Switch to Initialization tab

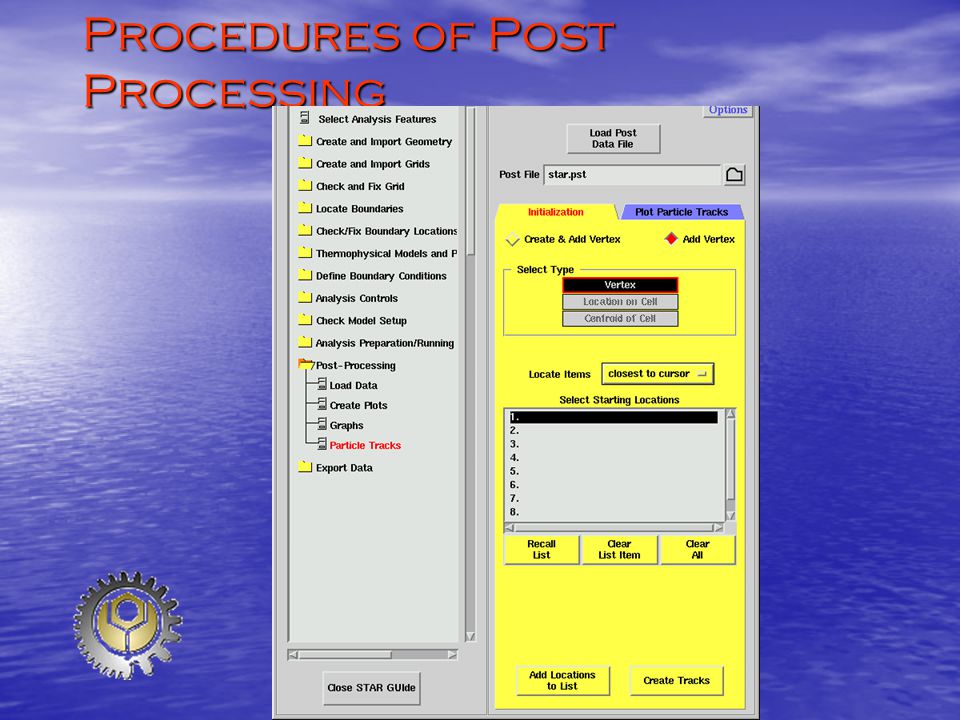pyautogui.click(x=556, y=212)
